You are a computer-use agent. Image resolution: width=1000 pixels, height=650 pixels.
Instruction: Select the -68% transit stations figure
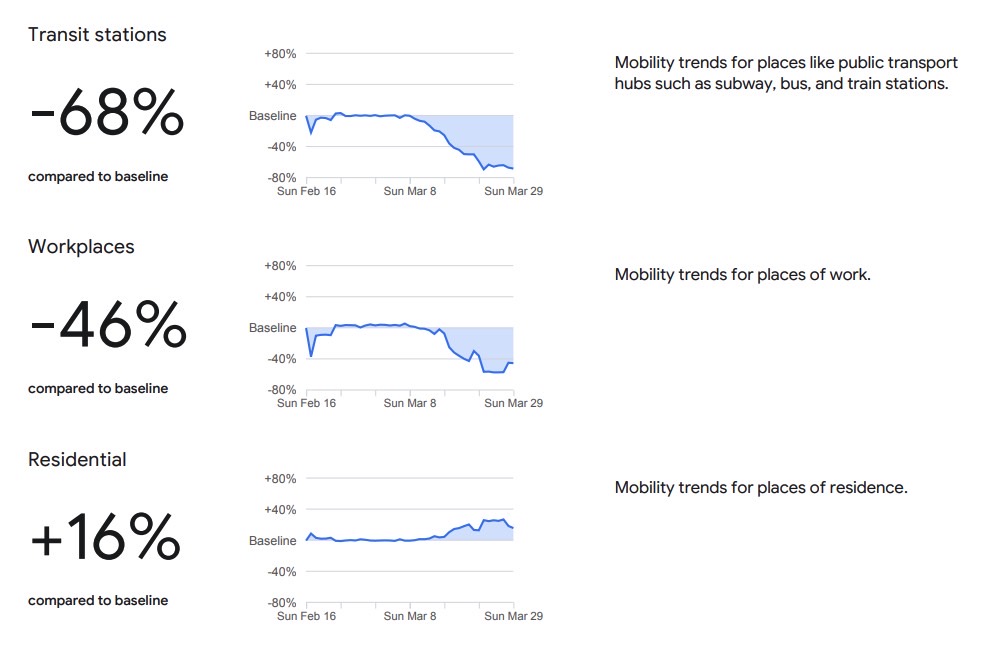tap(107, 112)
